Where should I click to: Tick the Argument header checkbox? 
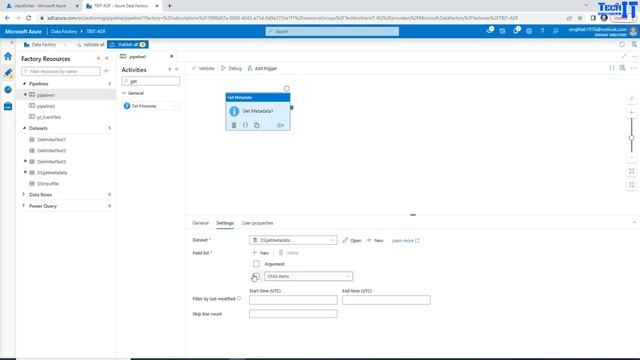(256, 264)
